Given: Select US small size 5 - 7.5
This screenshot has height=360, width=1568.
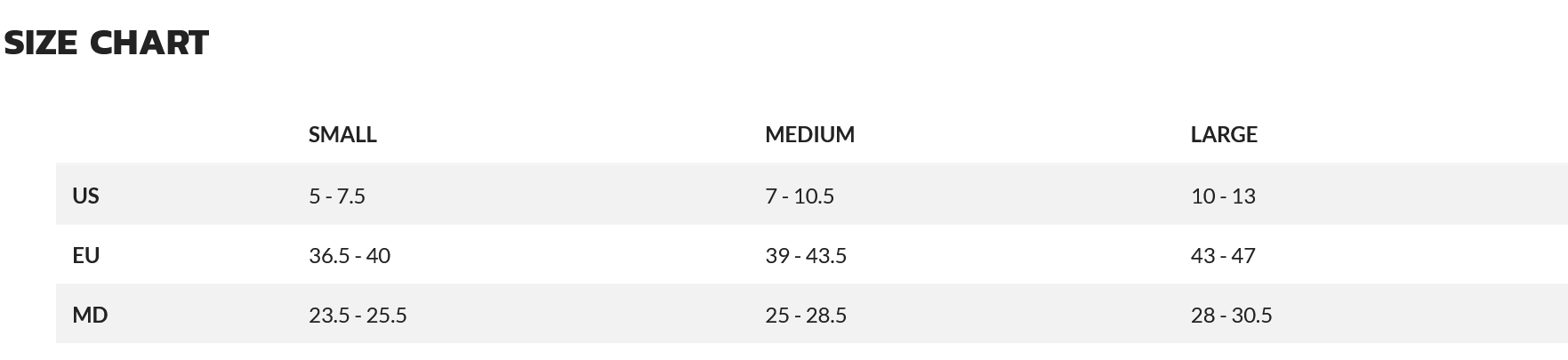Looking at the screenshot, I should click(337, 196).
